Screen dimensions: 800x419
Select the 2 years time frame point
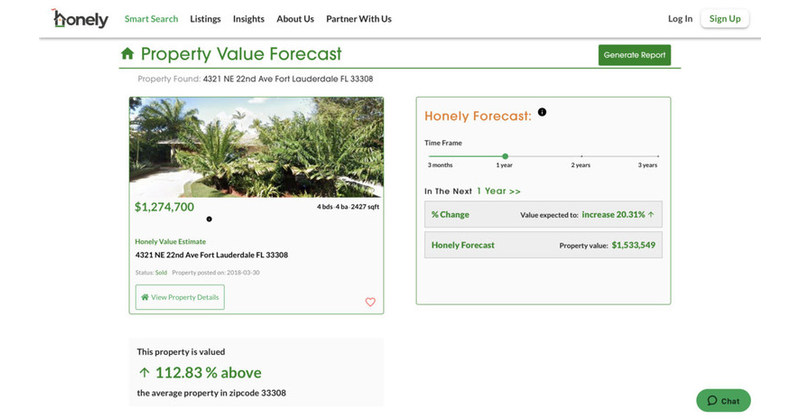pos(581,157)
